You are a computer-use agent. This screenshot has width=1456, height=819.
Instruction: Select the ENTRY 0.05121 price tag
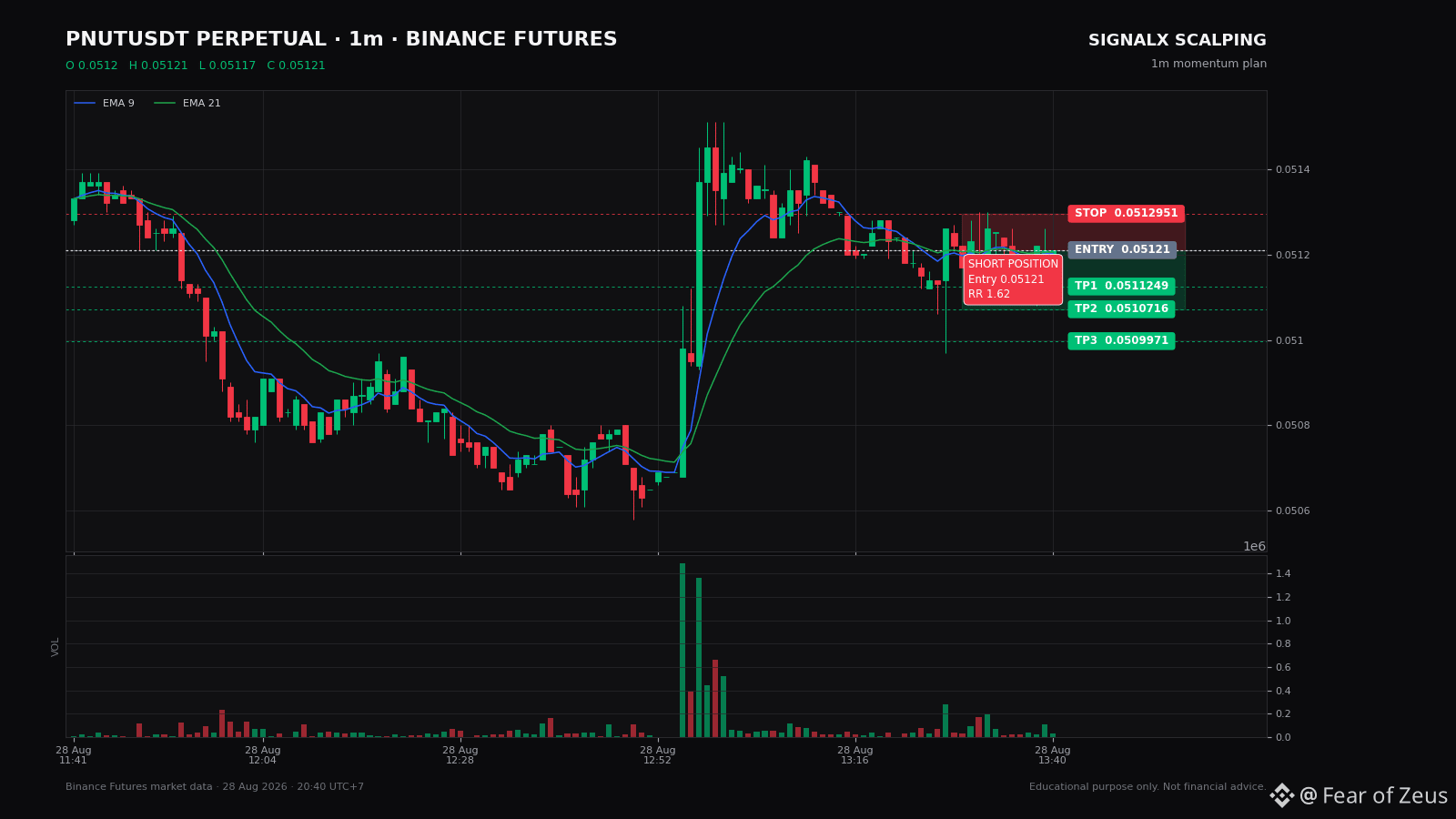click(1122, 250)
